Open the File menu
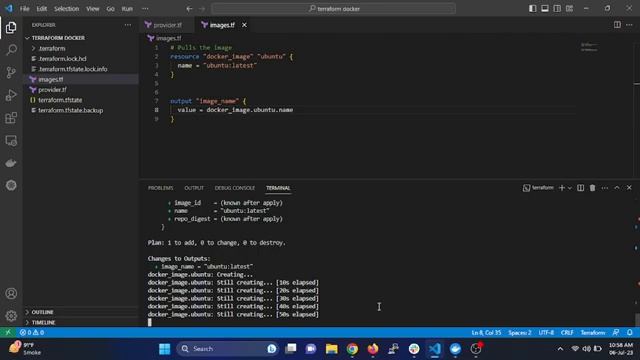Viewport: 640px width, 360px height. [x=24, y=9]
